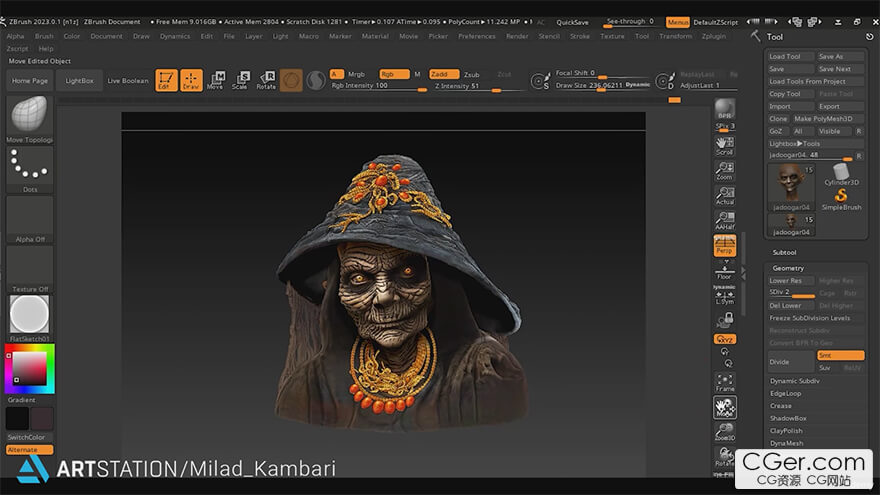Toggle the Mrgb mode button
880x495 pixels.
(356, 74)
